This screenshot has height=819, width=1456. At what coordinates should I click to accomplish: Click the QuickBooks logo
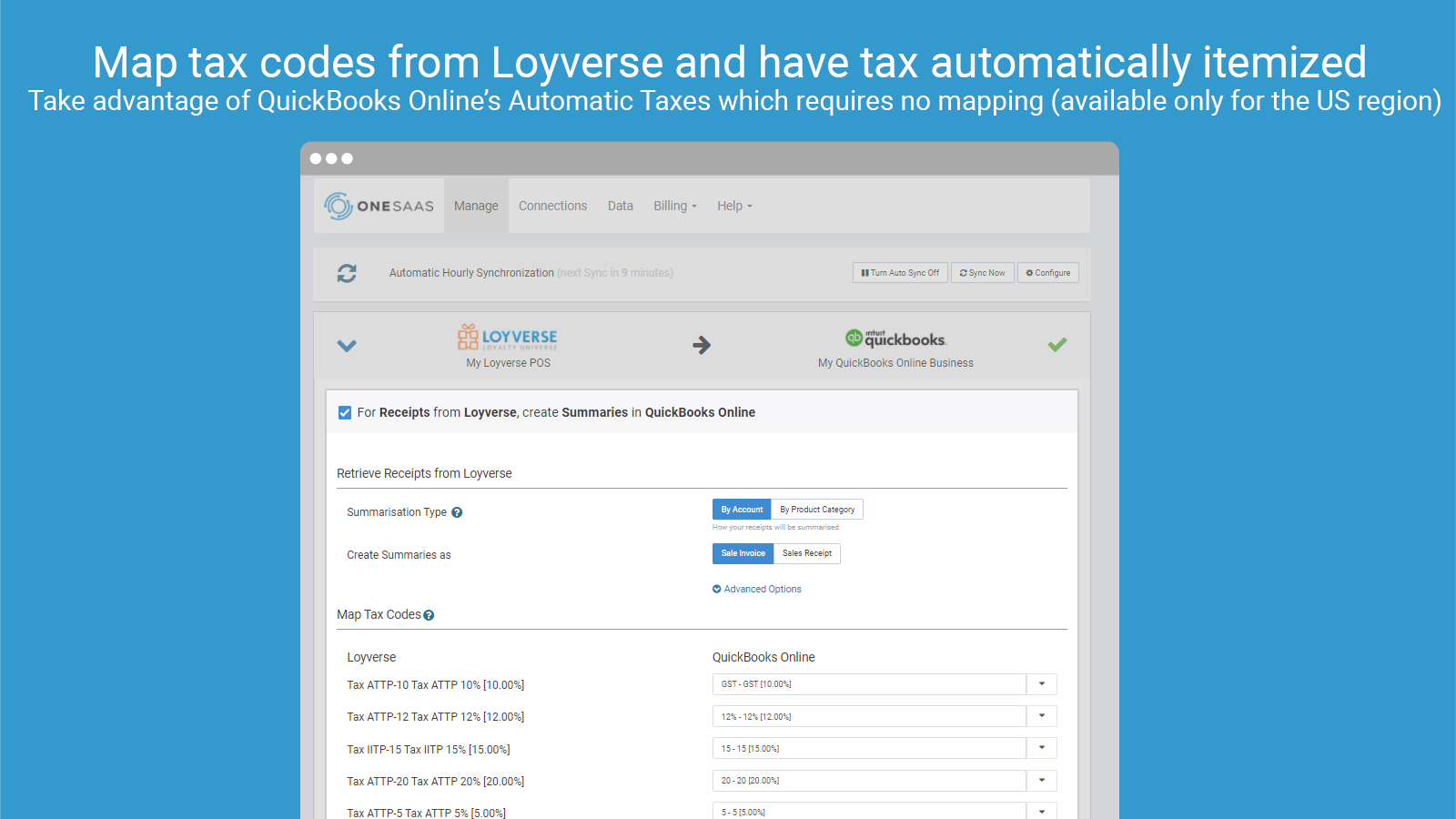pyautogui.click(x=895, y=339)
